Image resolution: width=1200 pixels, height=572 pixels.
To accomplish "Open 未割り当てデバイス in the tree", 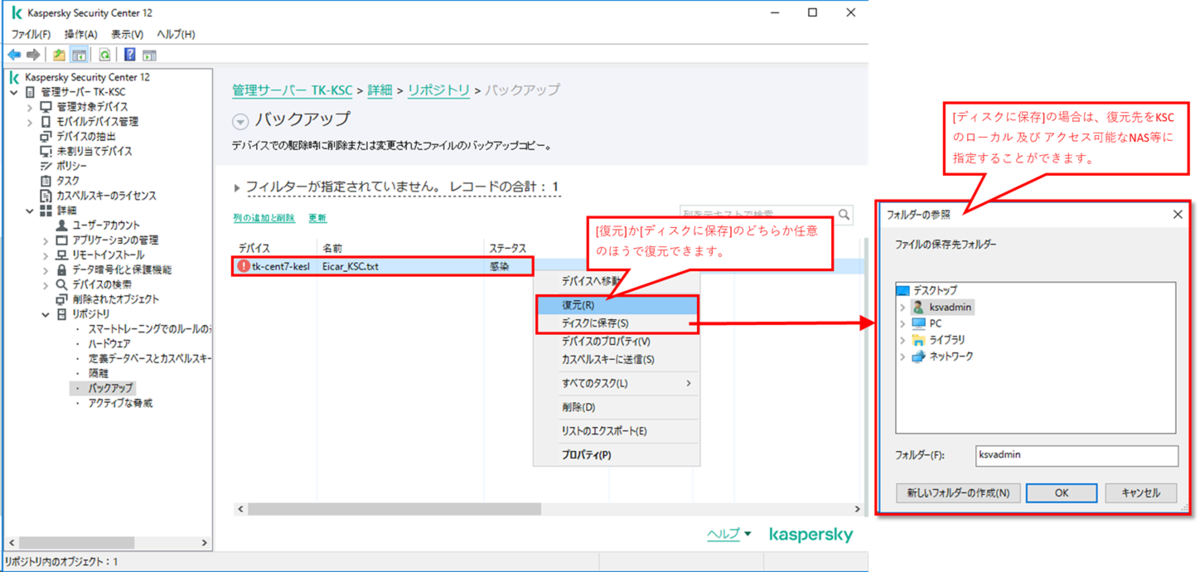I will [96, 151].
